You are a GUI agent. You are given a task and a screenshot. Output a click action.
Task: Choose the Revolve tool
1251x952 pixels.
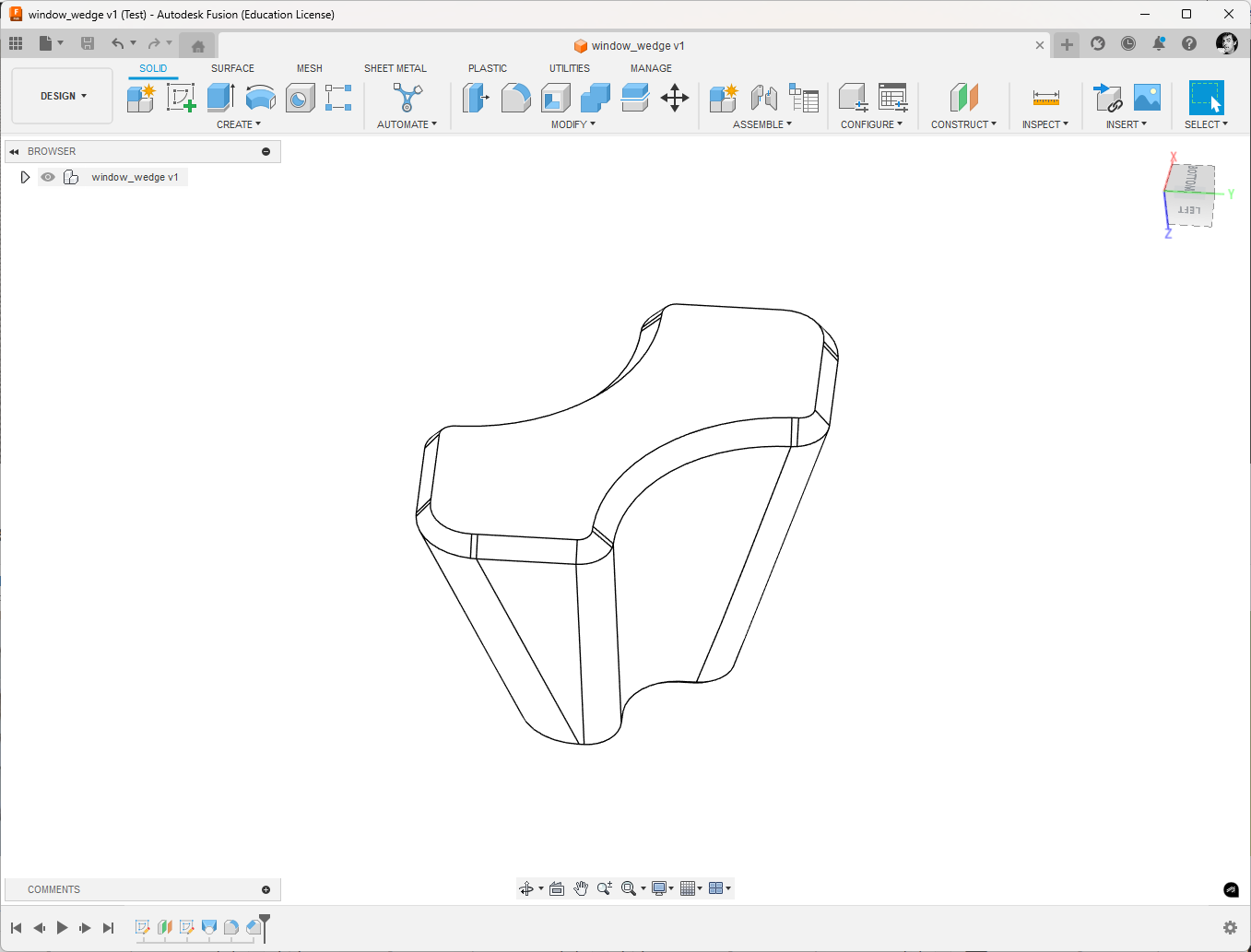[x=261, y=98]
